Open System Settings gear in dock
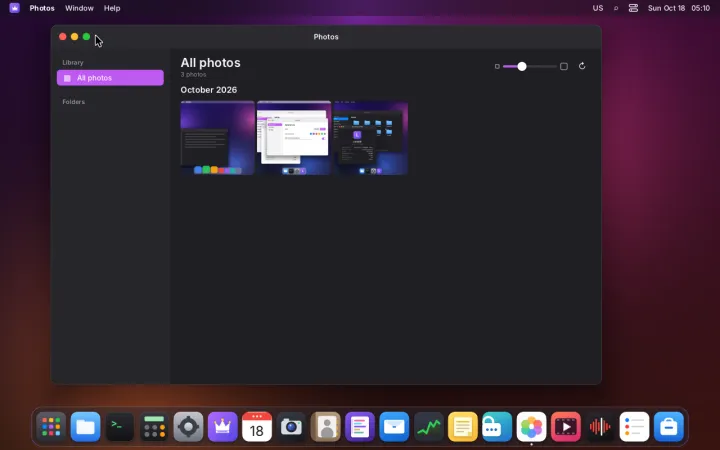The width and height of the screenshot is (720, 450). tap(188, 427)
